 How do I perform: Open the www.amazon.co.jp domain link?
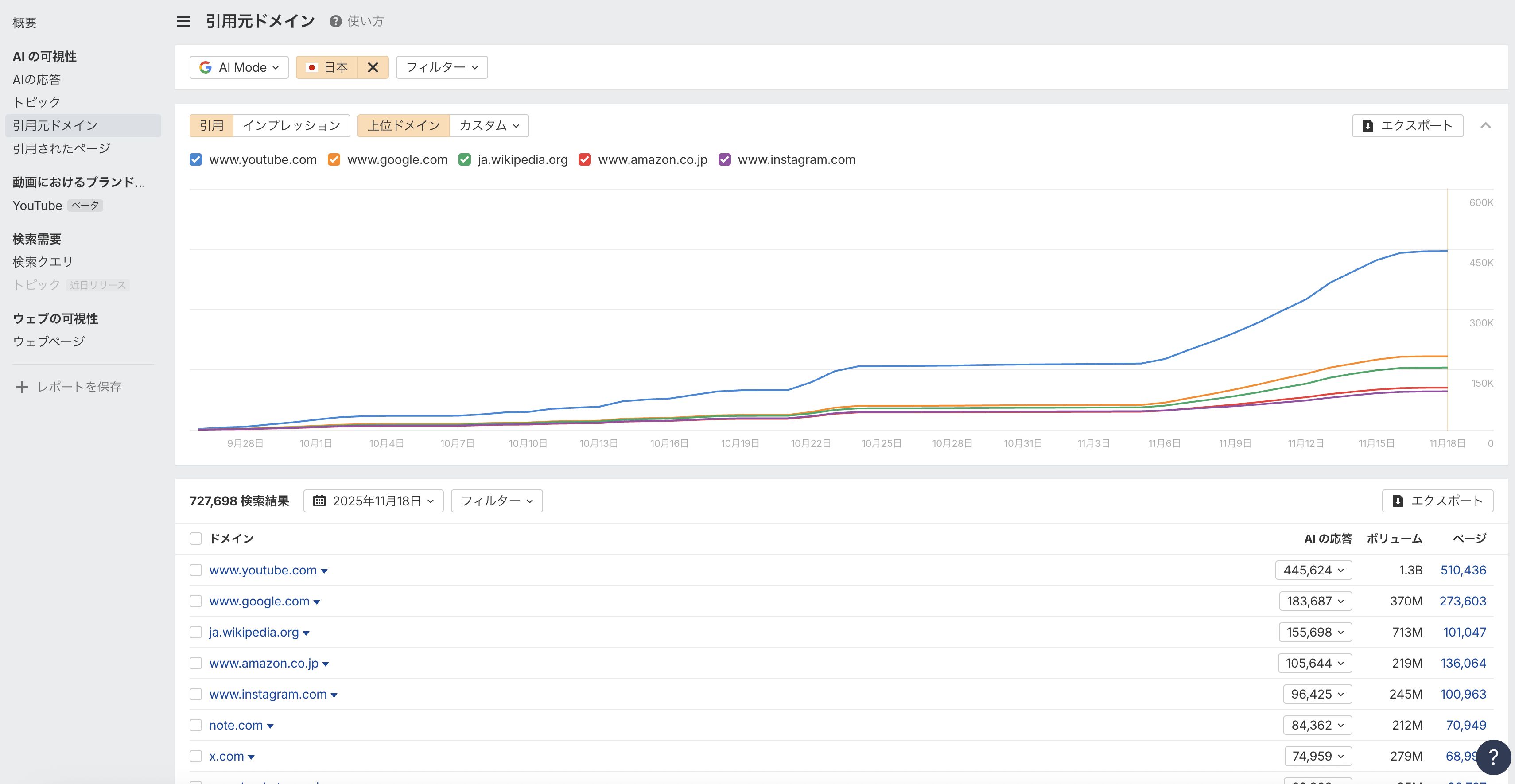coord(264,664)
